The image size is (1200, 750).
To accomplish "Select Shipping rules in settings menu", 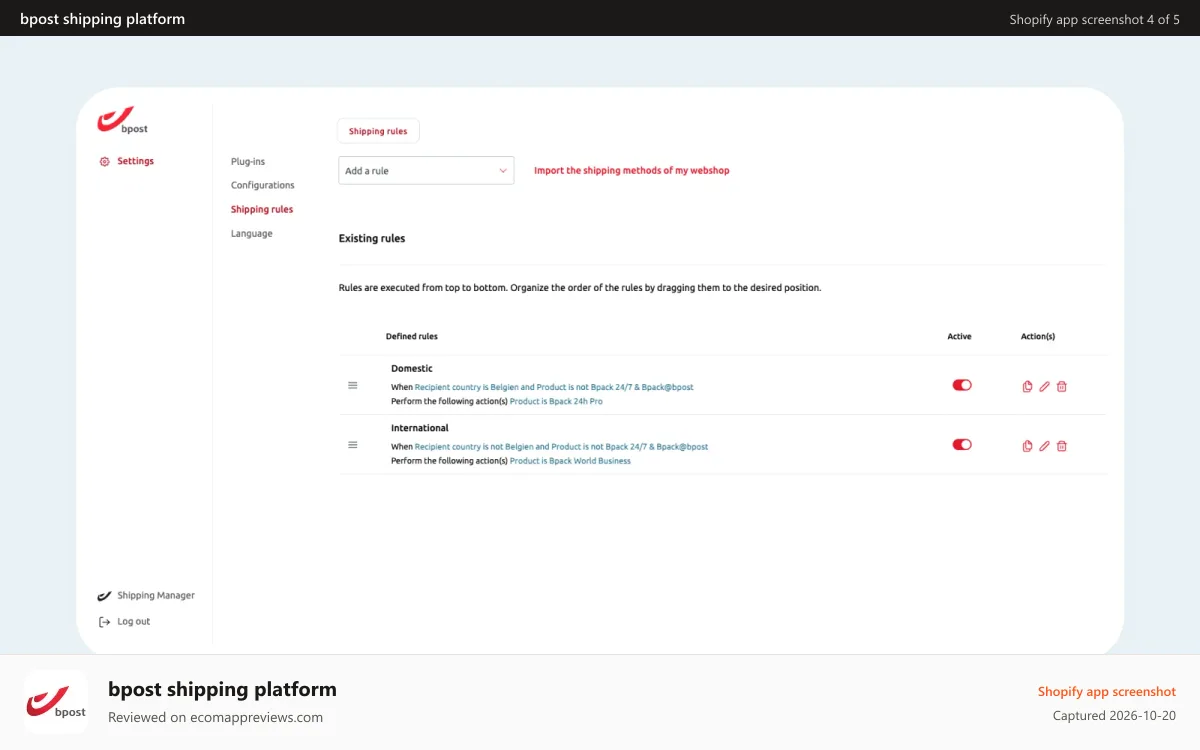I will [x=262, y=209].
